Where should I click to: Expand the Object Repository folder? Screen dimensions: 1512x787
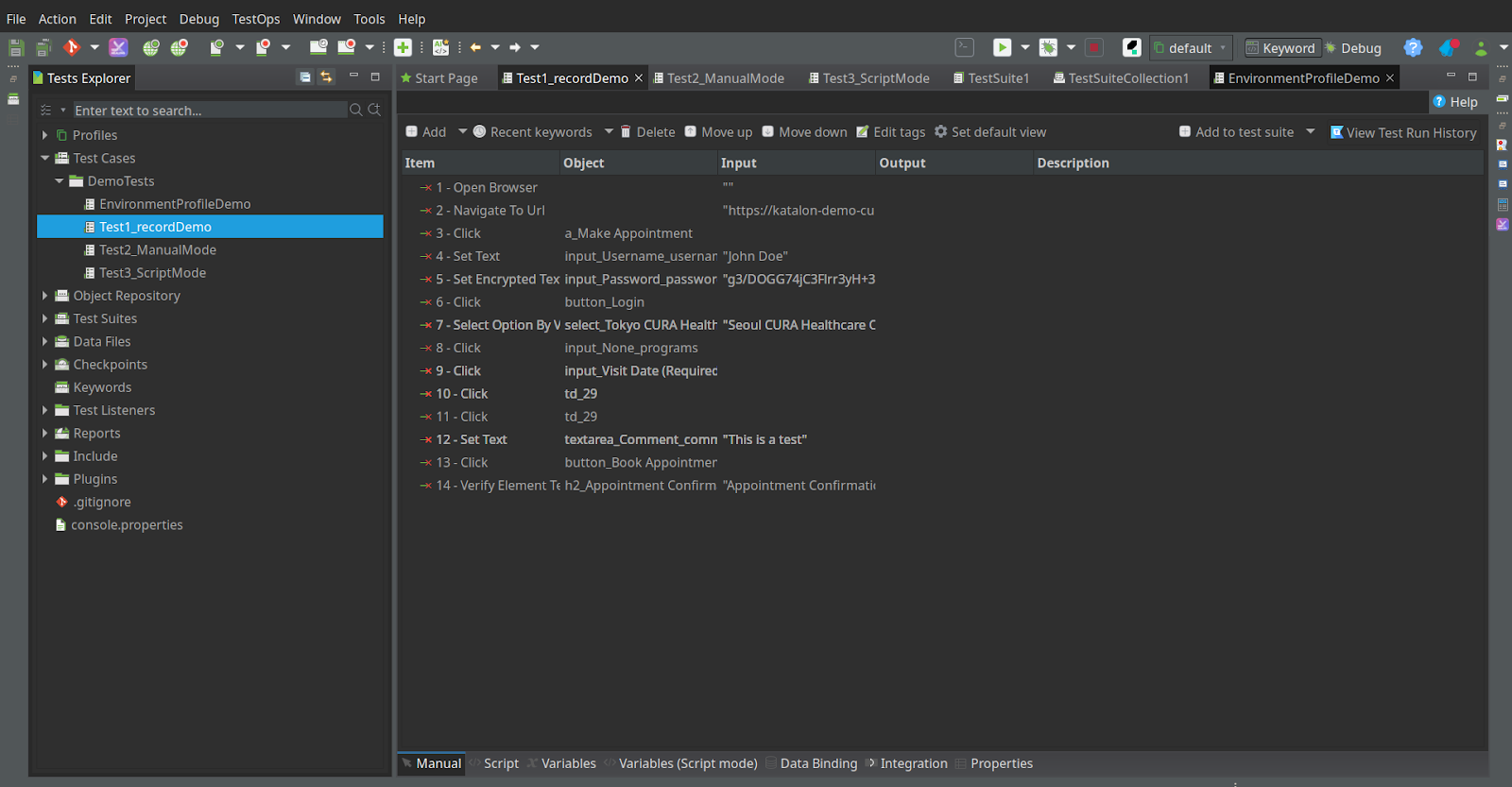click(x=44, y=296)
